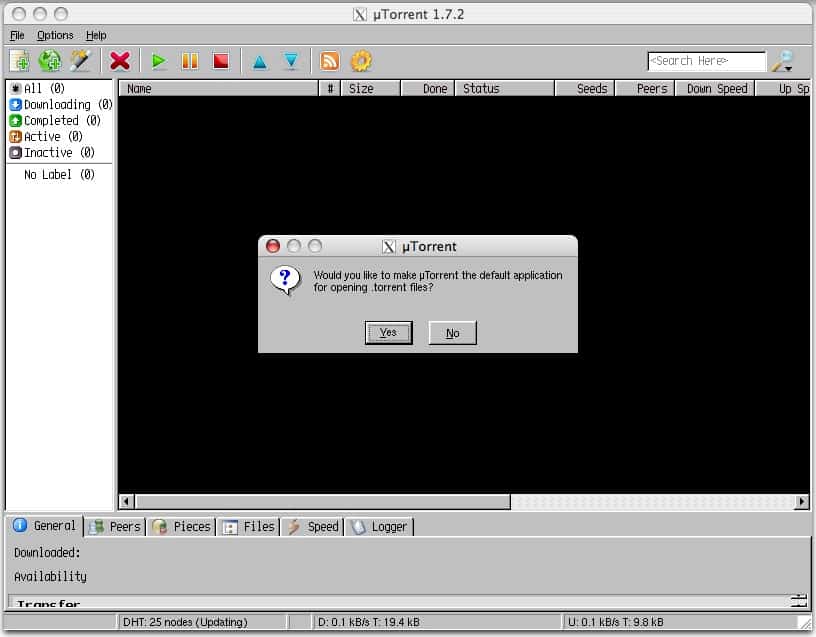Click the Availability label in General pane
Screen dimensions: 816x637
tap(50, 577)
